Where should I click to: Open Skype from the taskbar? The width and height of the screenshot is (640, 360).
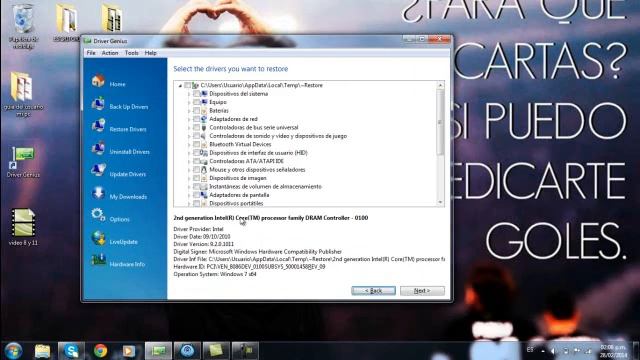[x=71, y=351]
